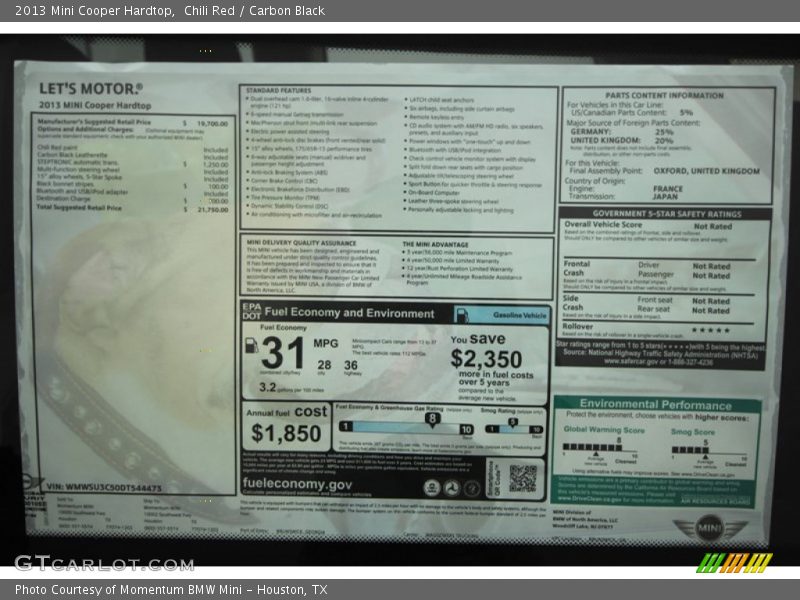800x600 pixels.
Task: Click 'Fuel Economy and Environment' title
Action: tap(349, 313)
